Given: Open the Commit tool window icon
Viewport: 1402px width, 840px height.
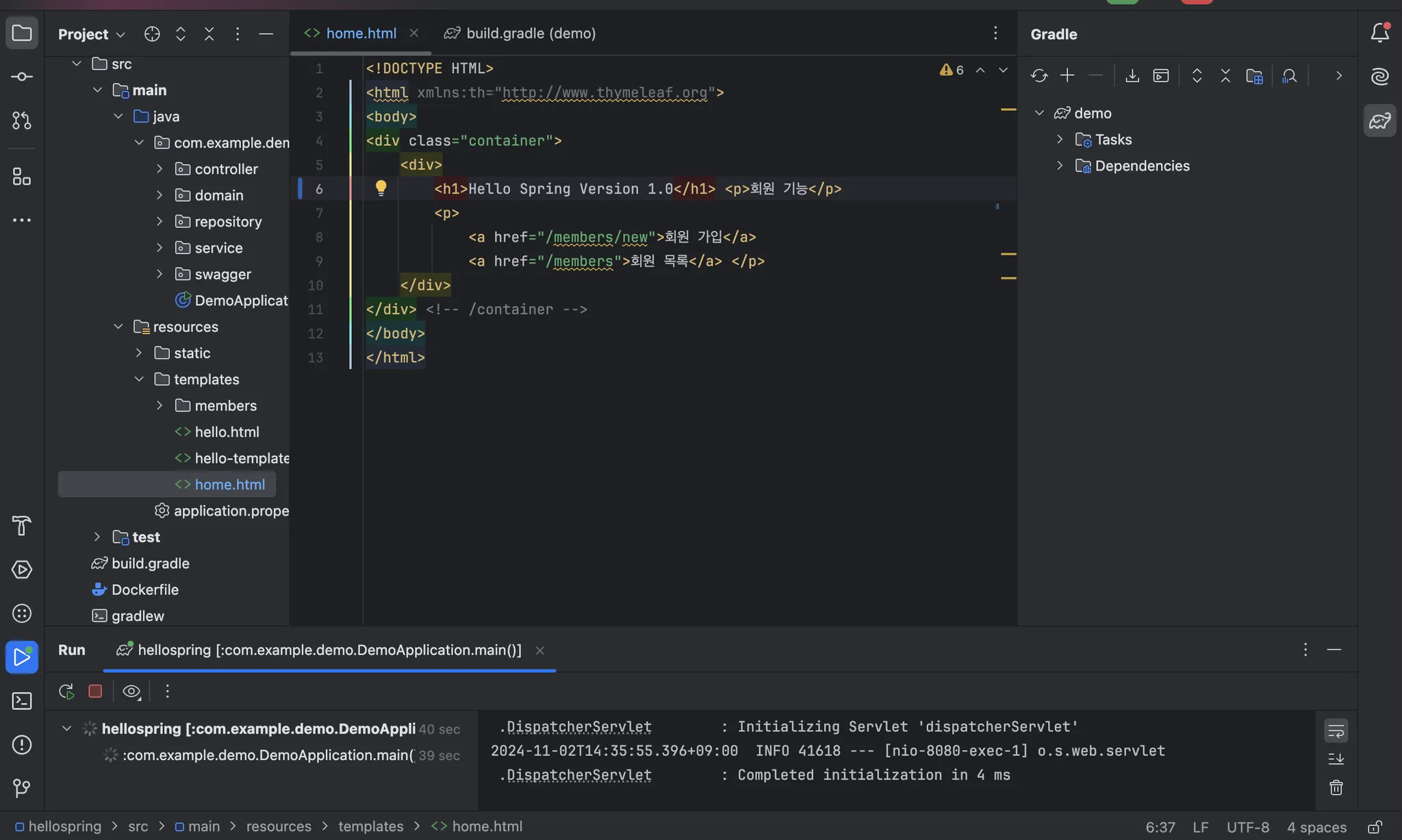Looking at the screenshot, I should (22, 77).
